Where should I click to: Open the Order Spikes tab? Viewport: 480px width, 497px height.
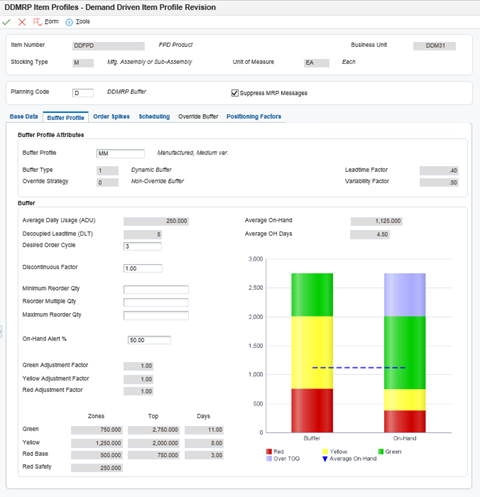pyautogui.click(x=111, y=116)
